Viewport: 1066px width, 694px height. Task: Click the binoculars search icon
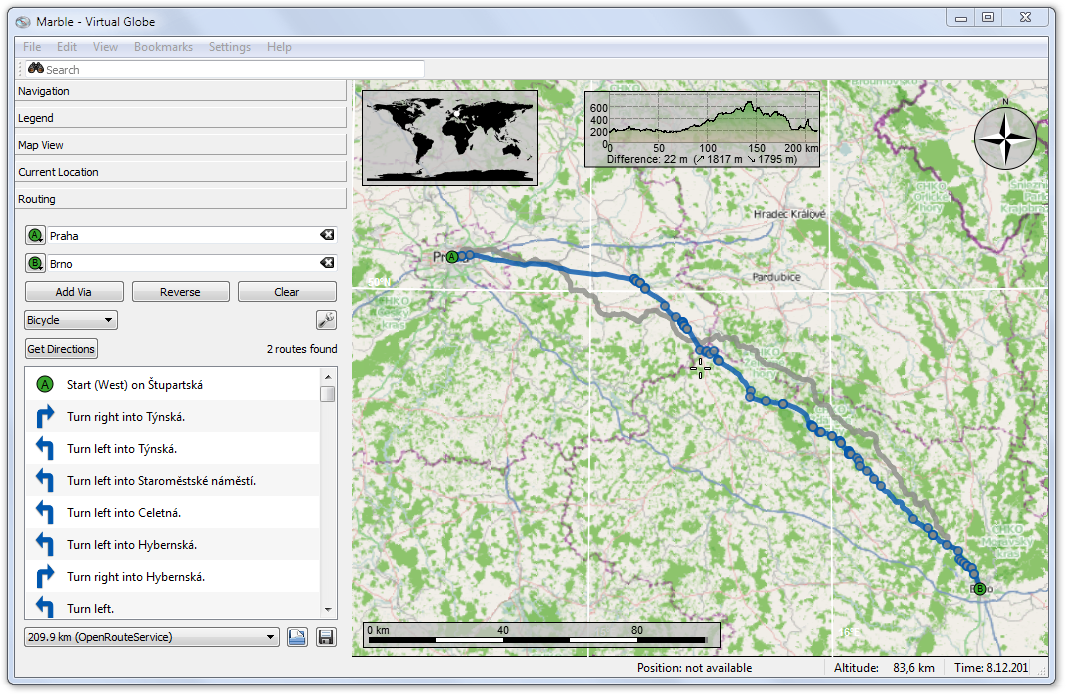35,69
